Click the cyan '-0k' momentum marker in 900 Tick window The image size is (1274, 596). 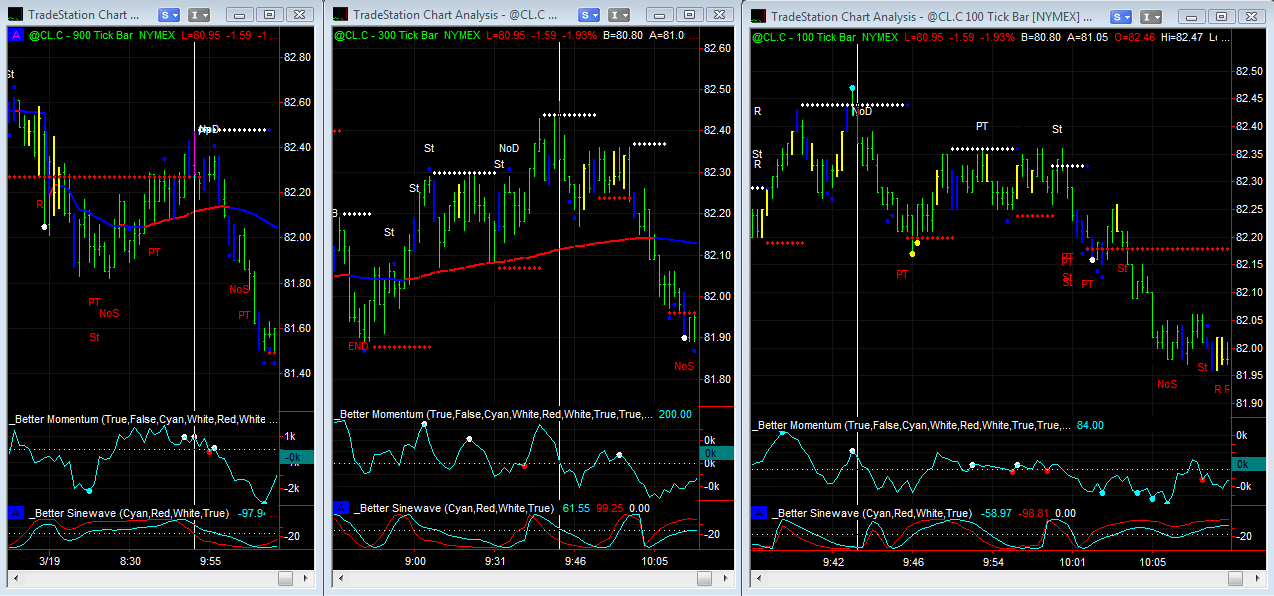click(296, 457)
